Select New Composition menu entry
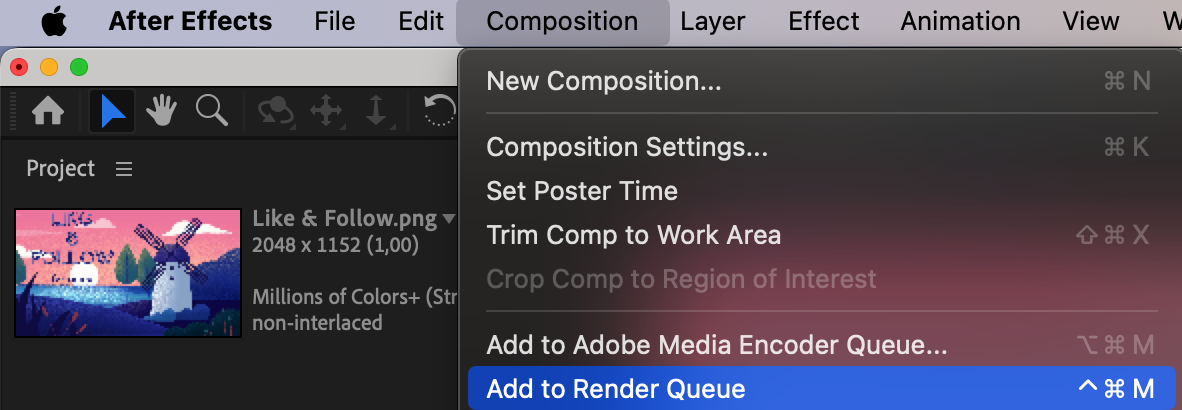The height and width of the screenshot is (410, 1182). point(604,81)
